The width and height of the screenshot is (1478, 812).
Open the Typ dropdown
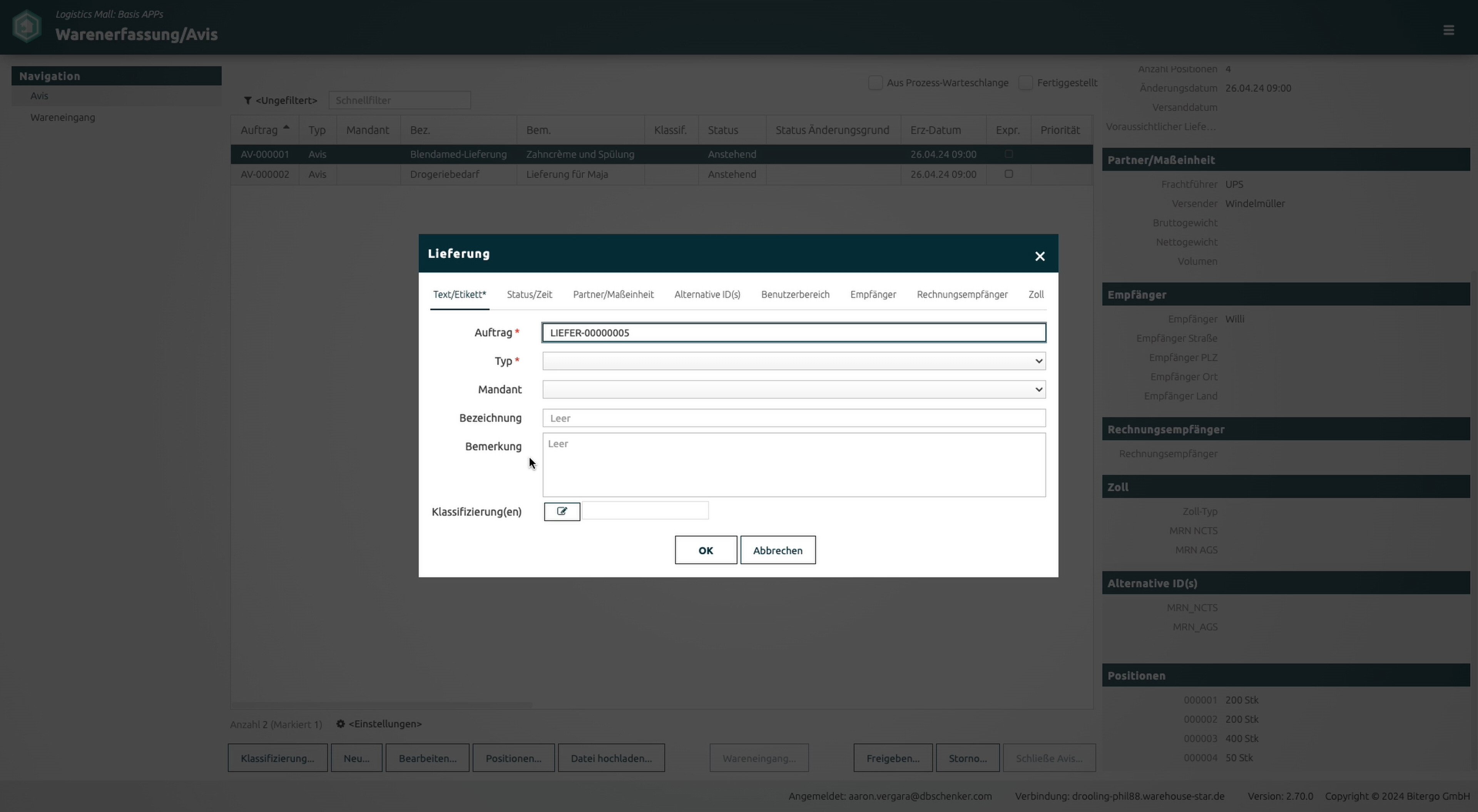point(794,361)
